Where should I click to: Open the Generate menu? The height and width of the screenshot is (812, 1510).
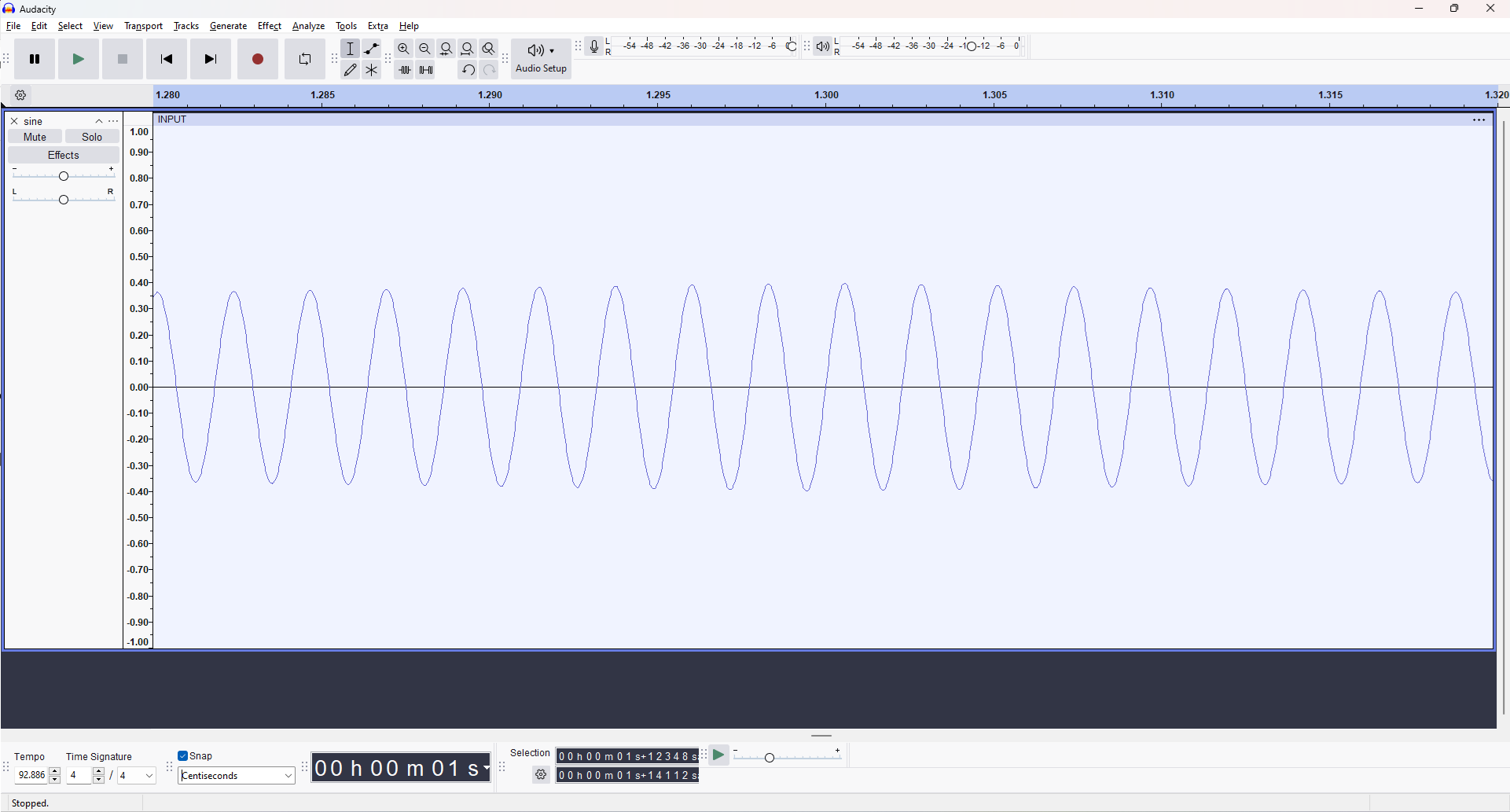pos(228,25)
